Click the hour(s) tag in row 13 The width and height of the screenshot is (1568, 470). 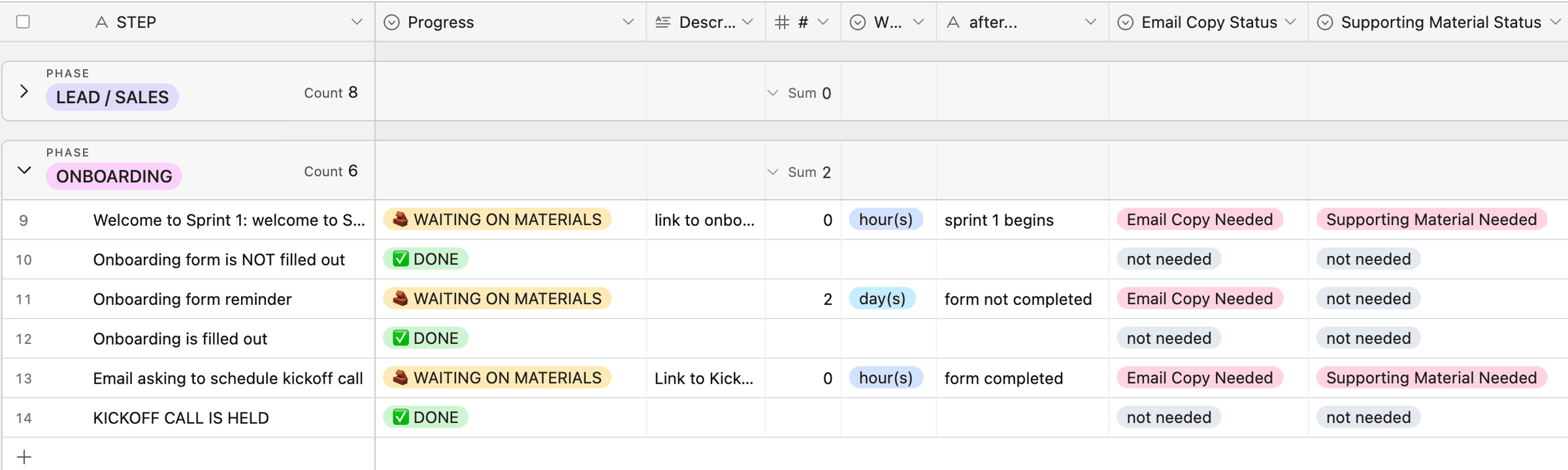pos(886,378)
